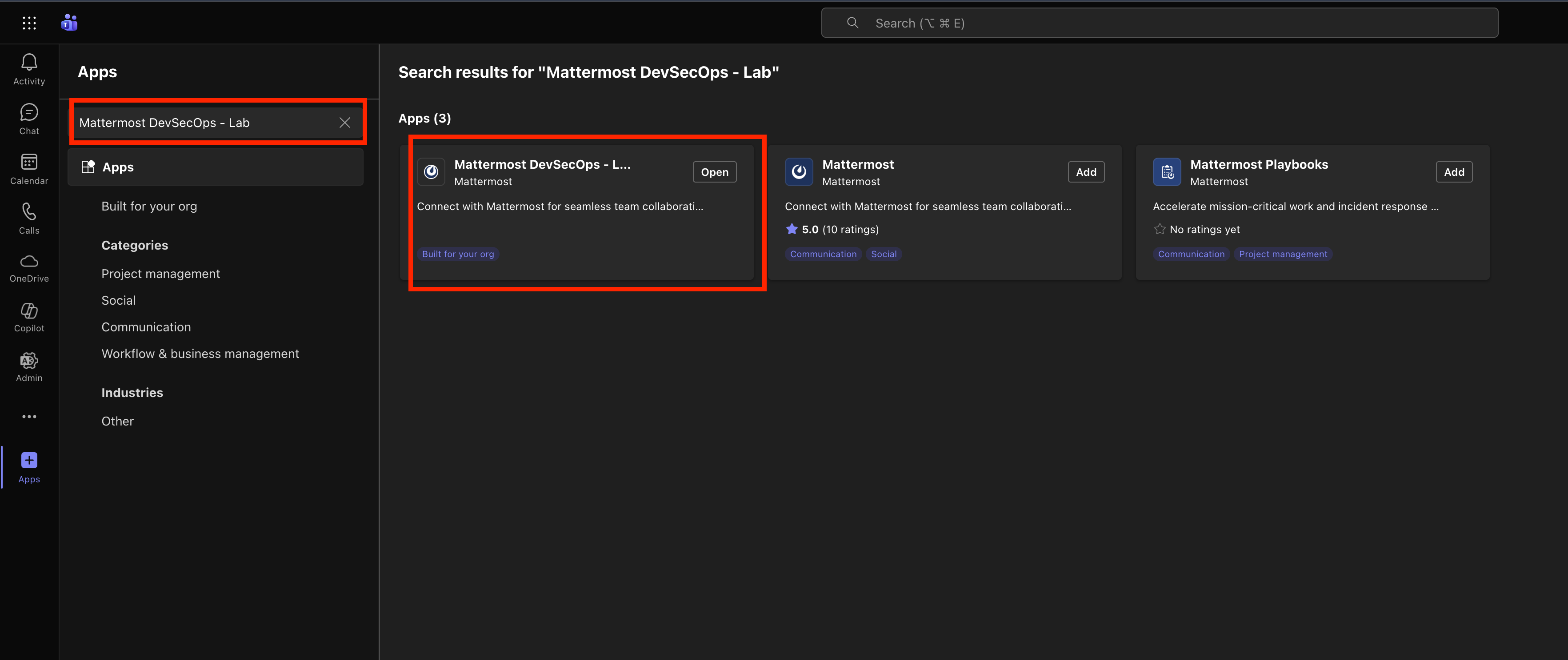Screen dimensions: 1568x660
Task: Open the Admin section
Action: point(28,366)
